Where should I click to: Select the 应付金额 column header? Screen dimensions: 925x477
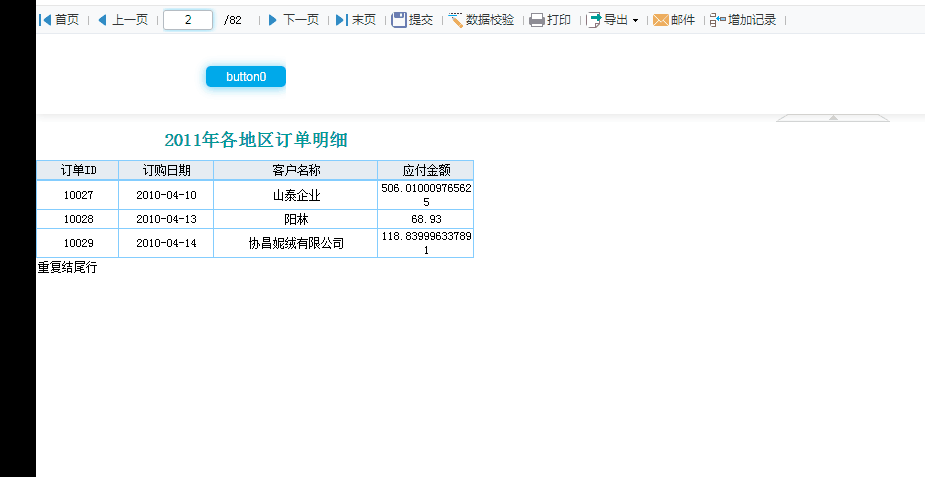pyautogui.click(x=426, y=170)
